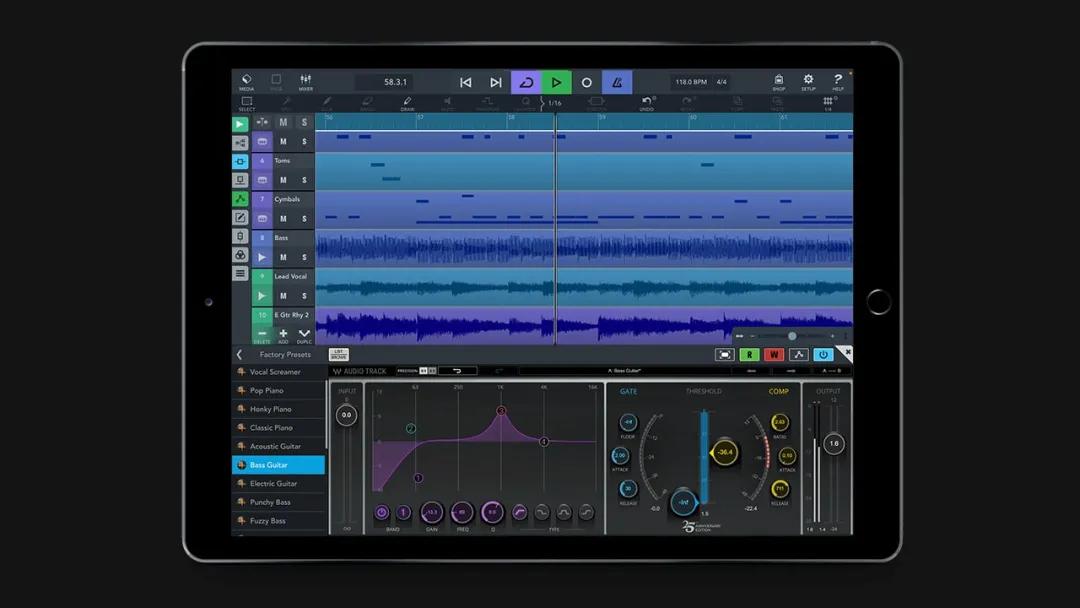Jump to next locator

pyautogui.click(x=496, y=83)
